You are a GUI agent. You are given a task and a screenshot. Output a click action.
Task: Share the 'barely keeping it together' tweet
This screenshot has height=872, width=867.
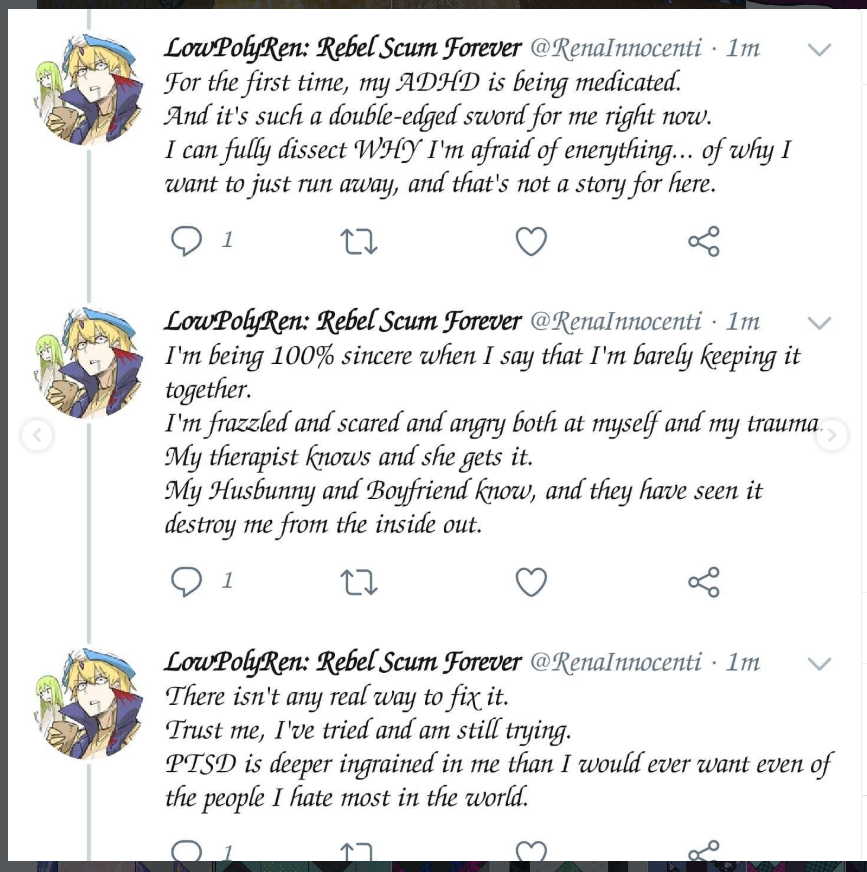(x=704, y=581)
